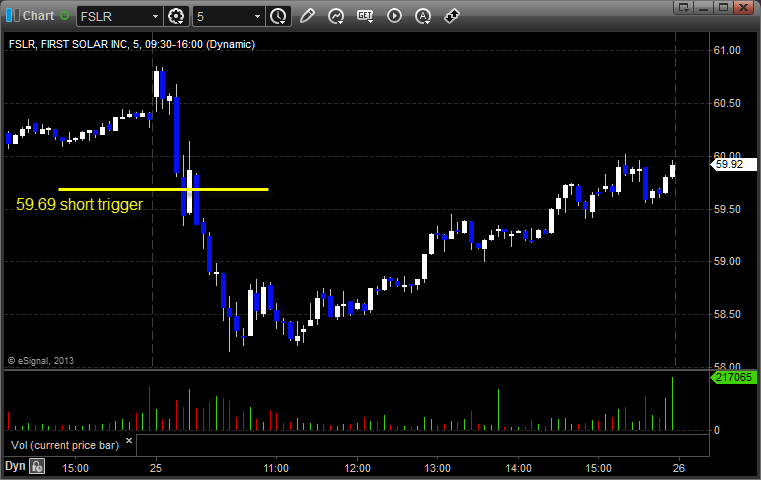This screenshot has width=761, height=480.
Task: Open the window options dropdown icon in title bar
Action: 684,7
